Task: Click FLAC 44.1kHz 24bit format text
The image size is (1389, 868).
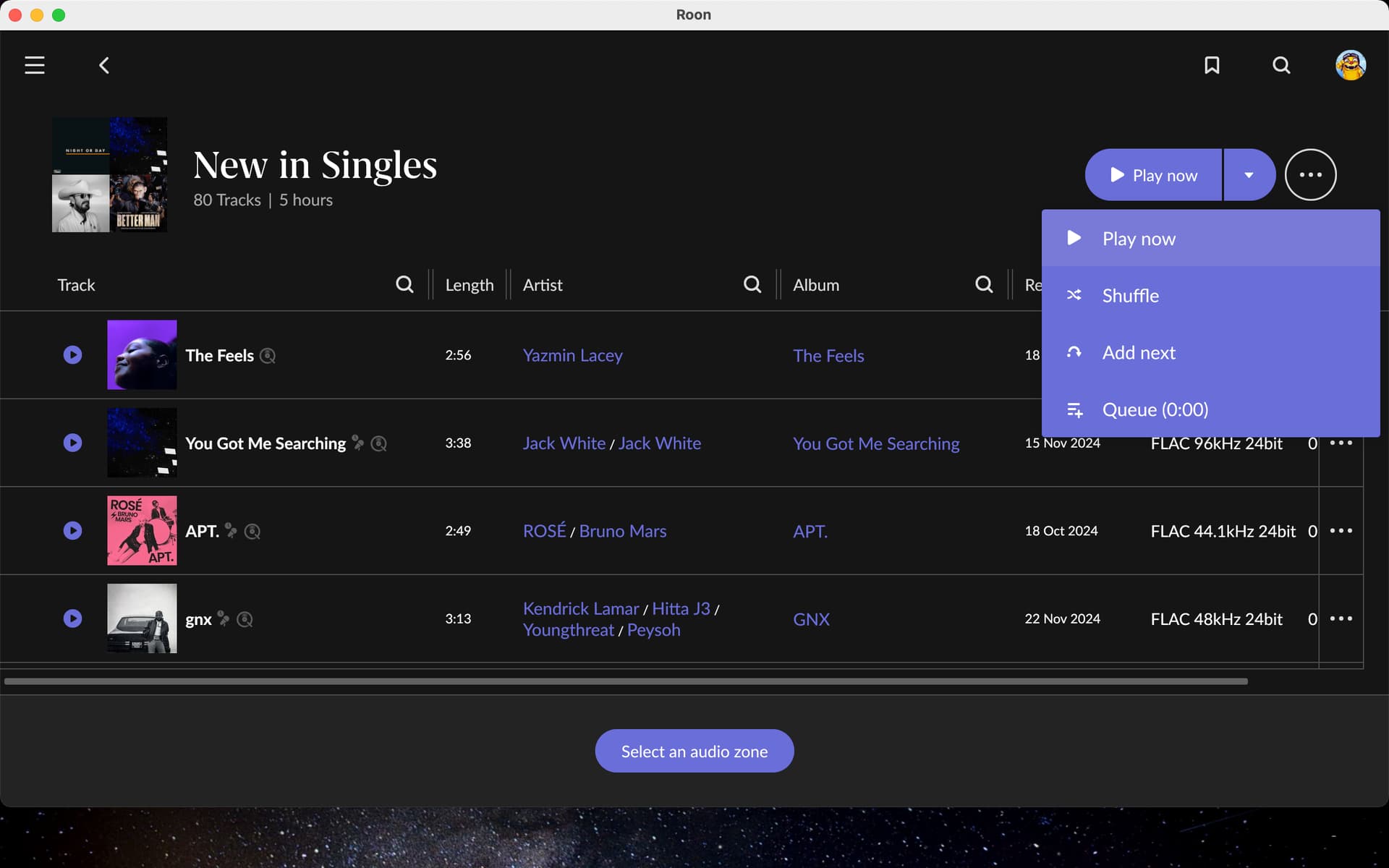Action: pyautogui.click(x=1223, y=531)
